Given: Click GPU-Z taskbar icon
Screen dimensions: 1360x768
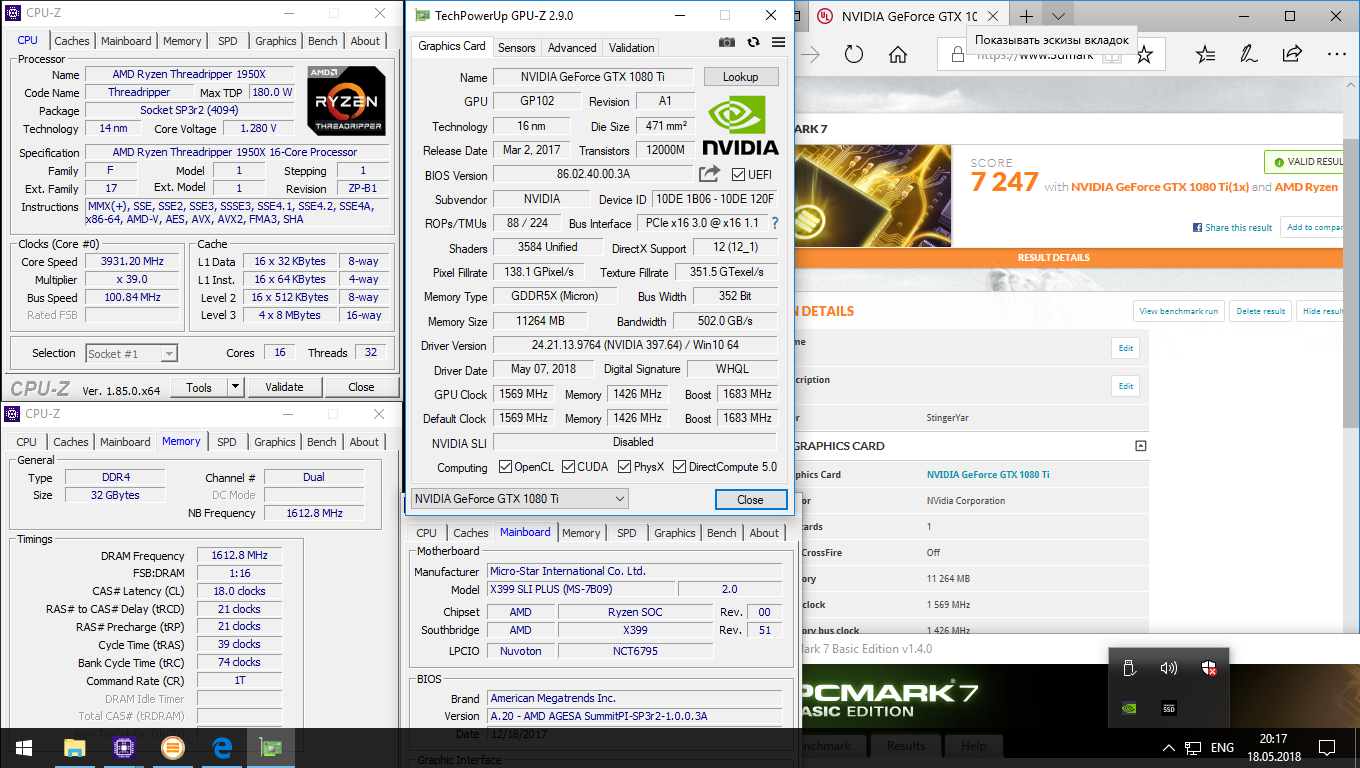Looking at the screenshot, I should tap(271, 747).
